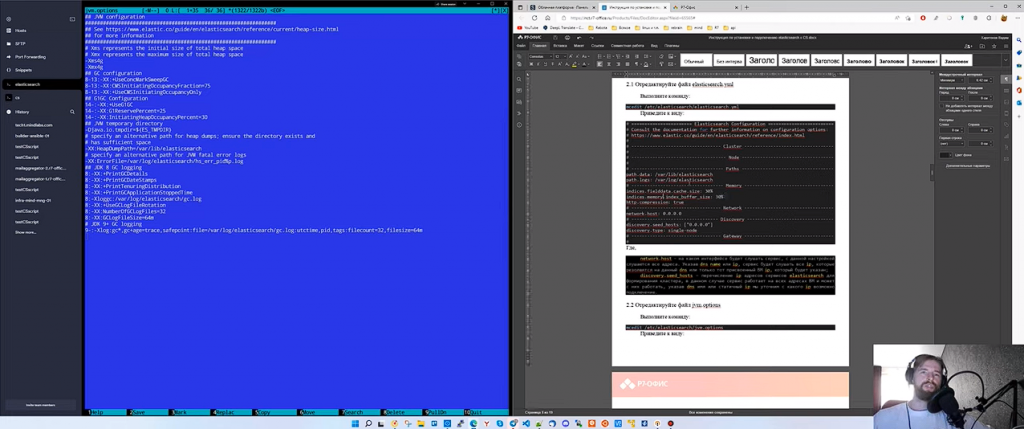Open YouTube bookmark

click(528, 28)
